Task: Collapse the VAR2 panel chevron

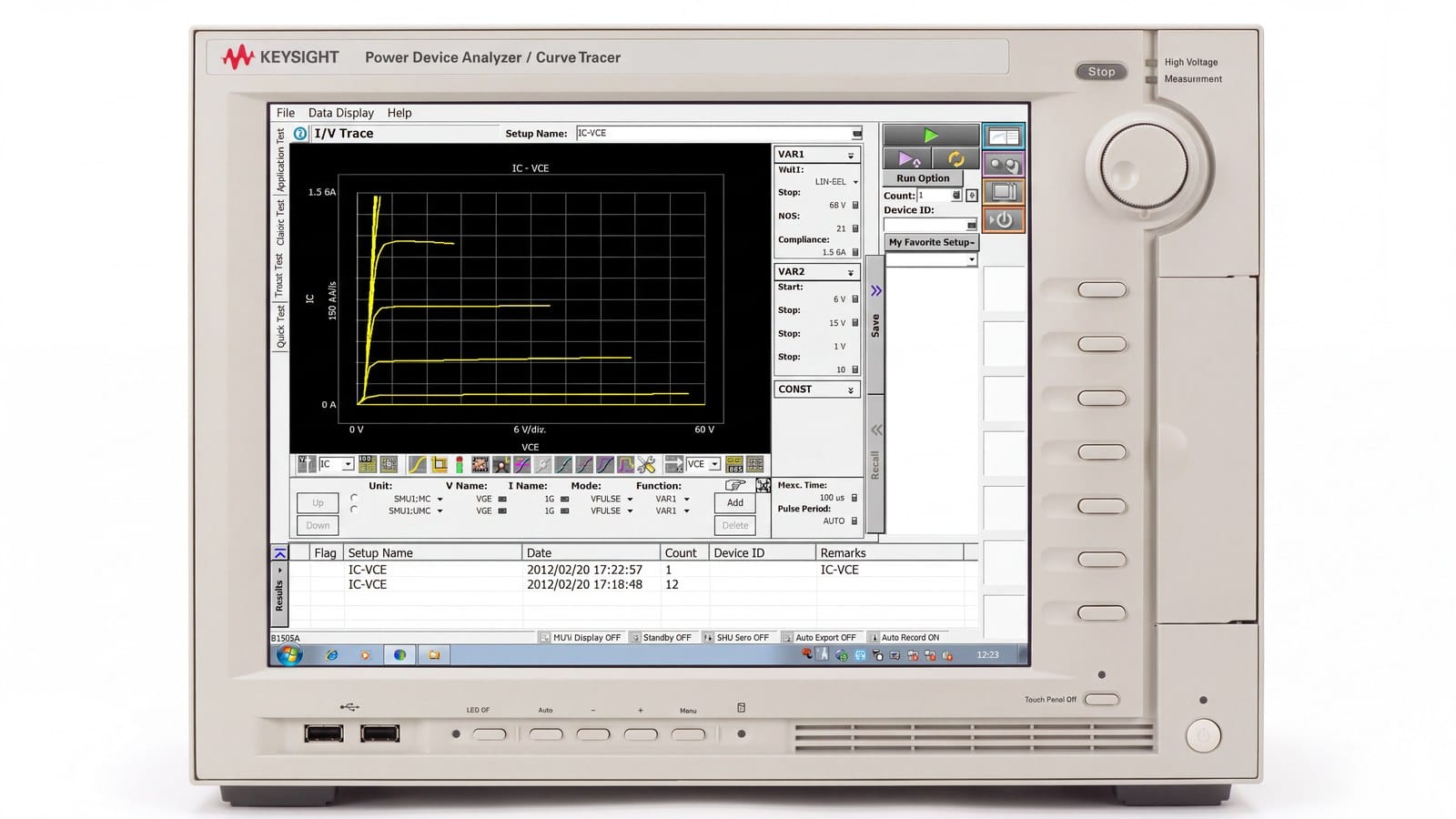Action: point(851,273)
